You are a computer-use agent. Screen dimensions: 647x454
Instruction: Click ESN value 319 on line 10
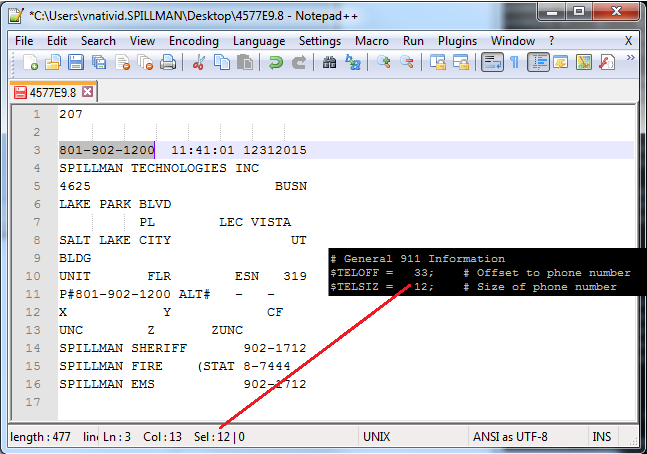295,276
